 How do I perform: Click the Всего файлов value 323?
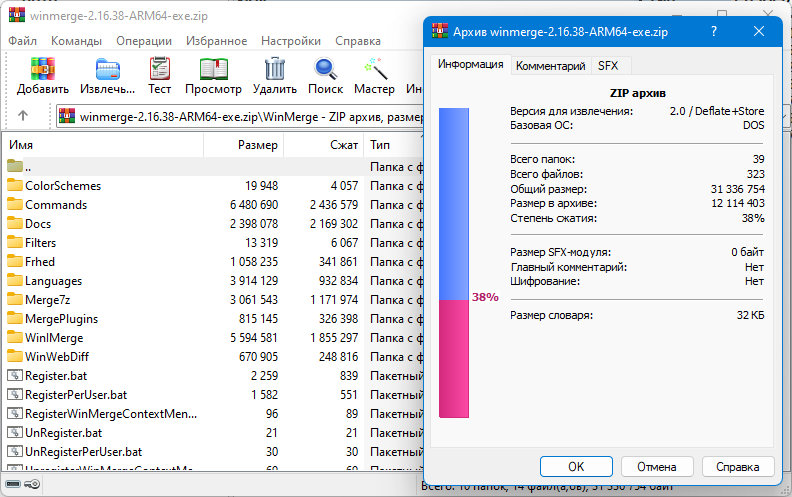click(x=756, y=174)
